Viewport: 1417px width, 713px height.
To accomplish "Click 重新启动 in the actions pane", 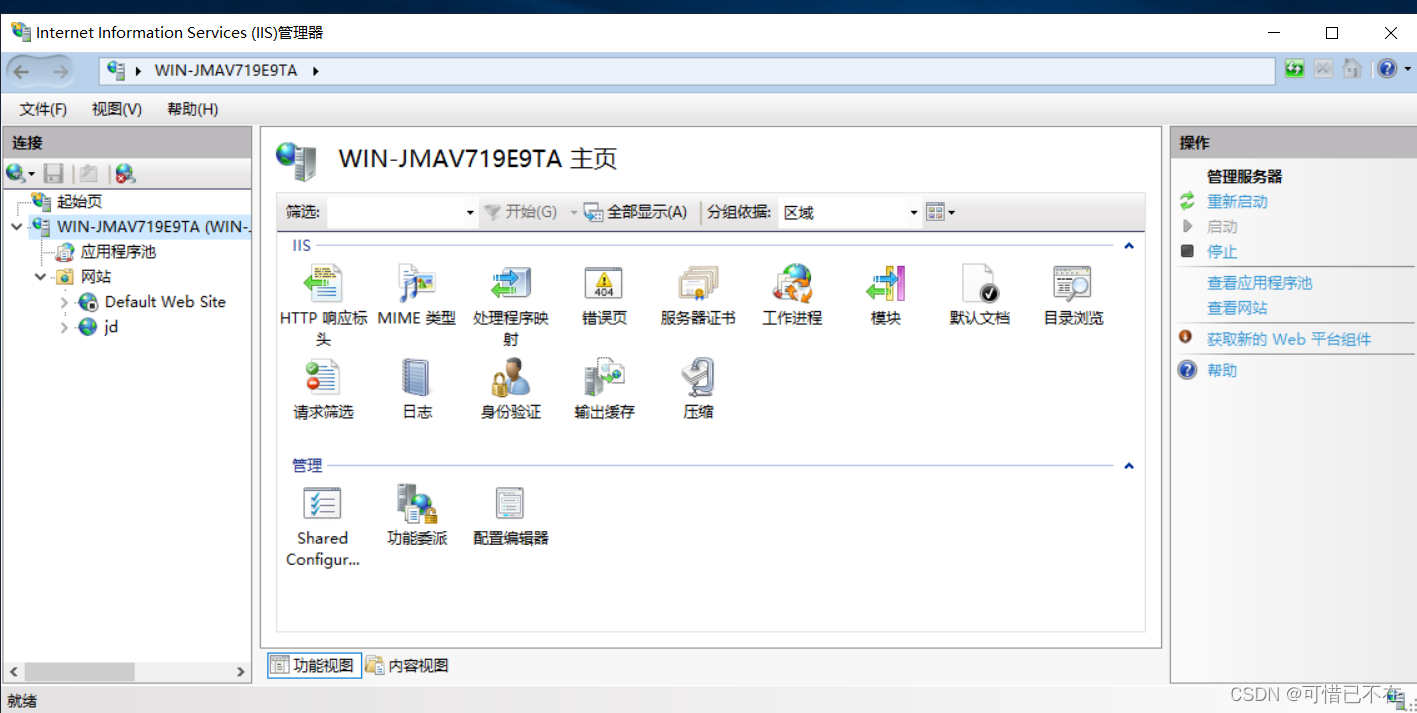I will pos(1237,201).
